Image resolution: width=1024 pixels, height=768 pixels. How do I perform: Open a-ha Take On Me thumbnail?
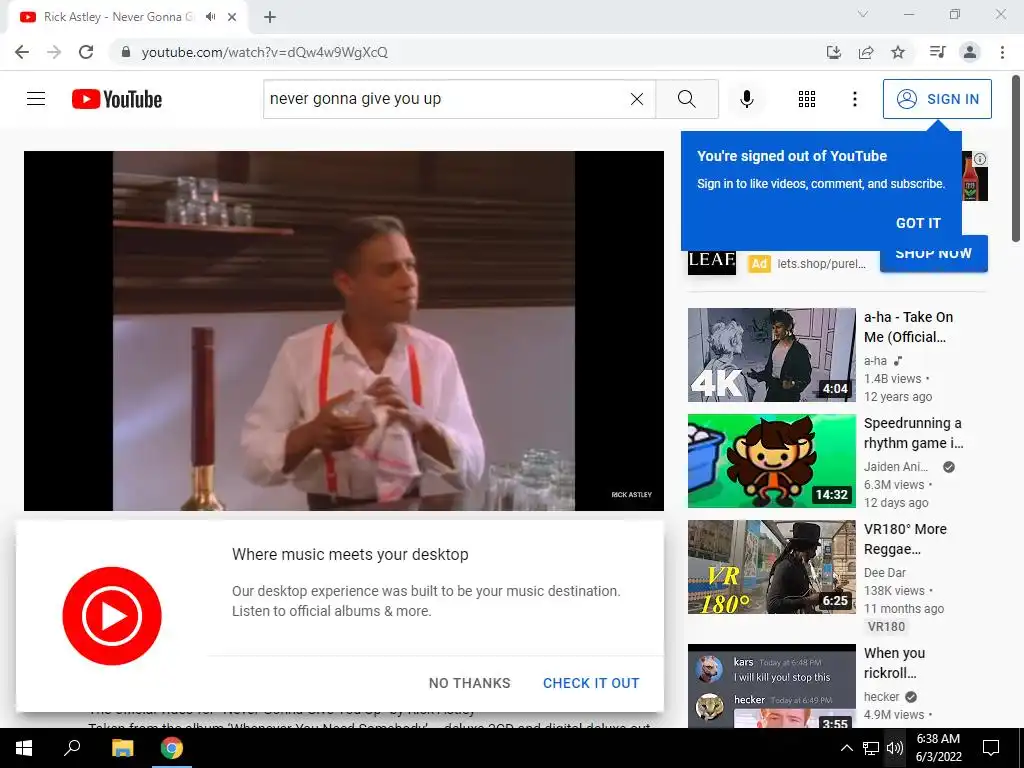coord(771,355)
